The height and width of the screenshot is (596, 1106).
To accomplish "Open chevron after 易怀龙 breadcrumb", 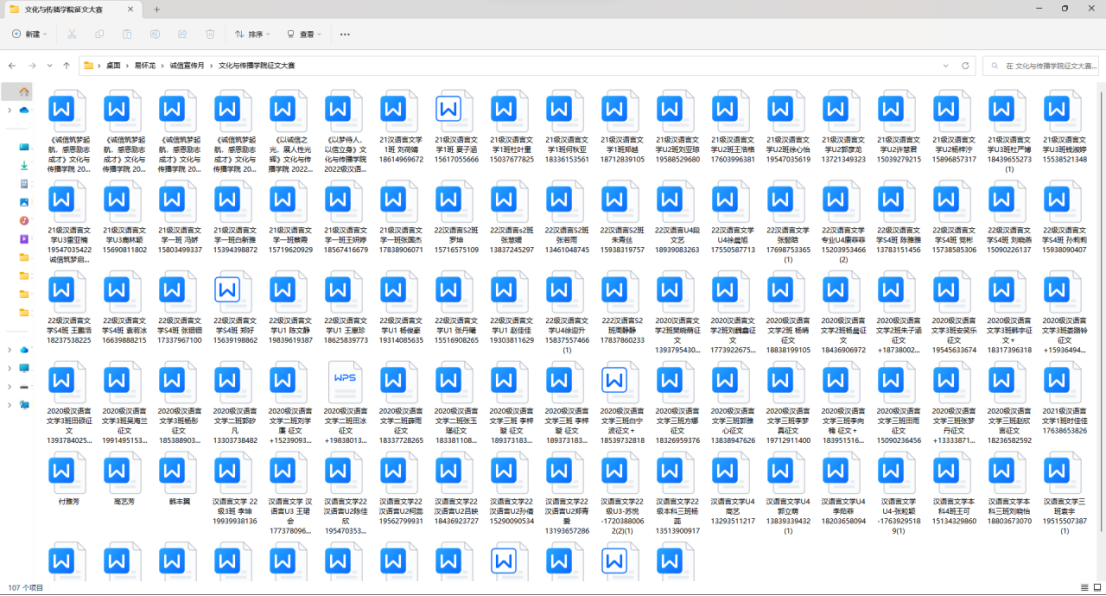I will point(162,66).
